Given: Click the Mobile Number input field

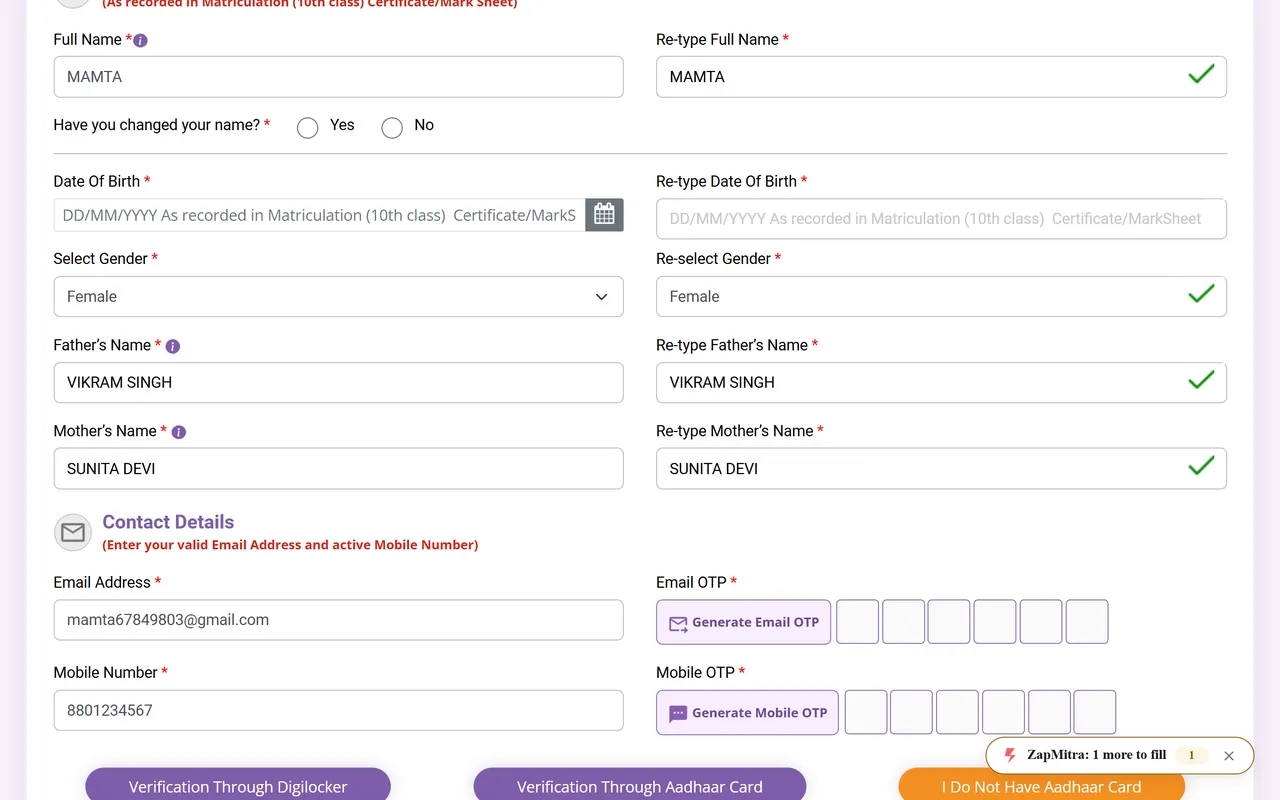Looking at the screenshot, I should (x=338, y=711).
